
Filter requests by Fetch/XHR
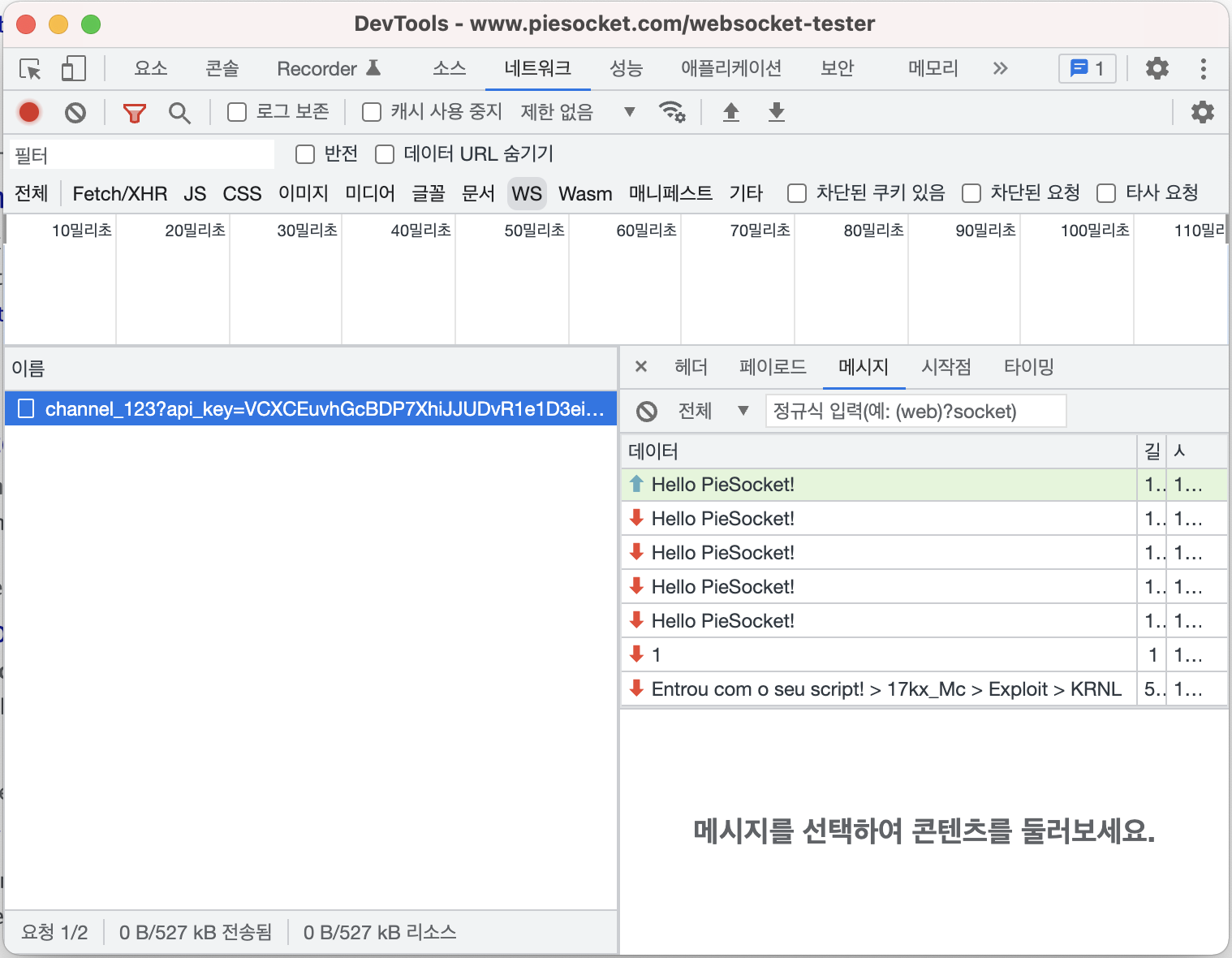pyautogui.click(x=120, y=193)
